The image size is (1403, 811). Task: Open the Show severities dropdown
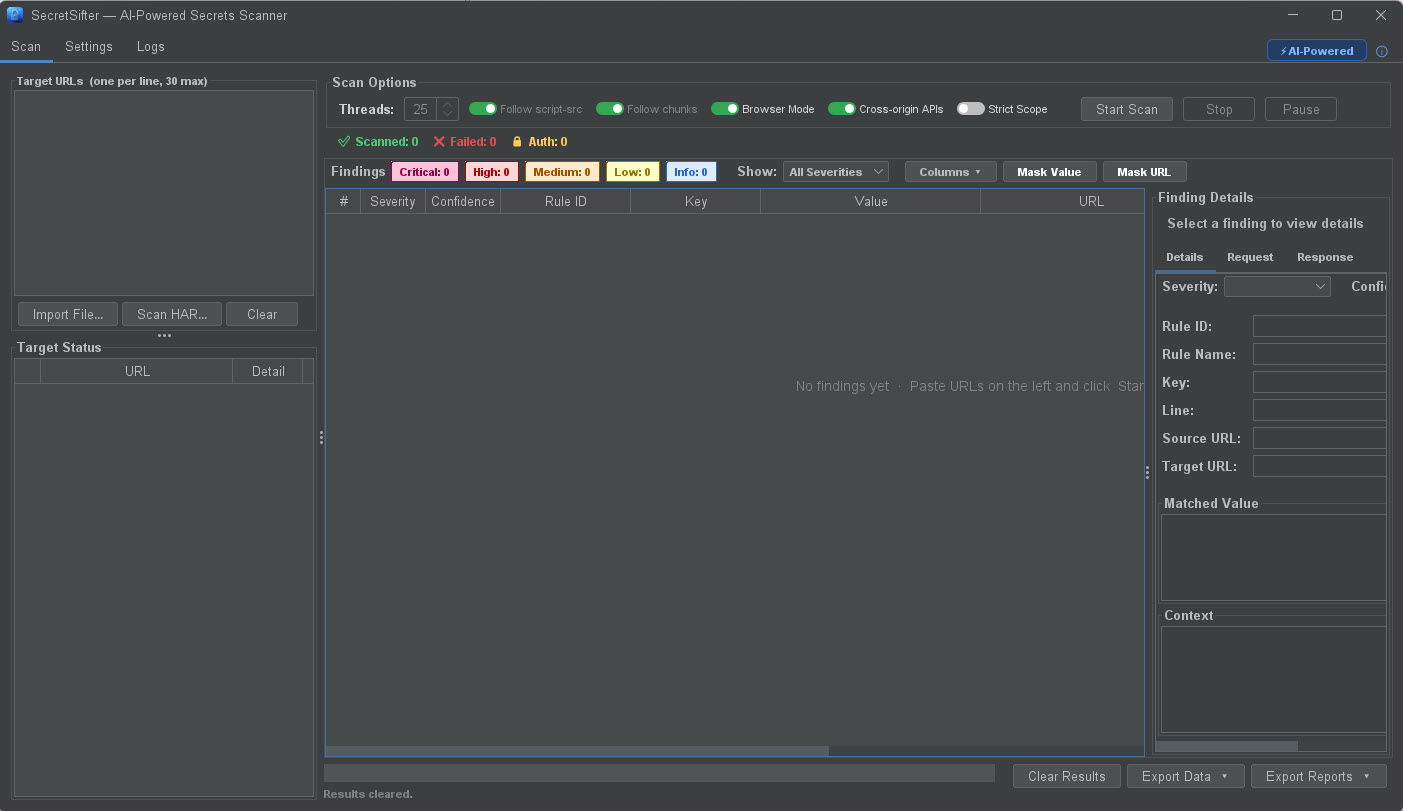pos(836,172)
